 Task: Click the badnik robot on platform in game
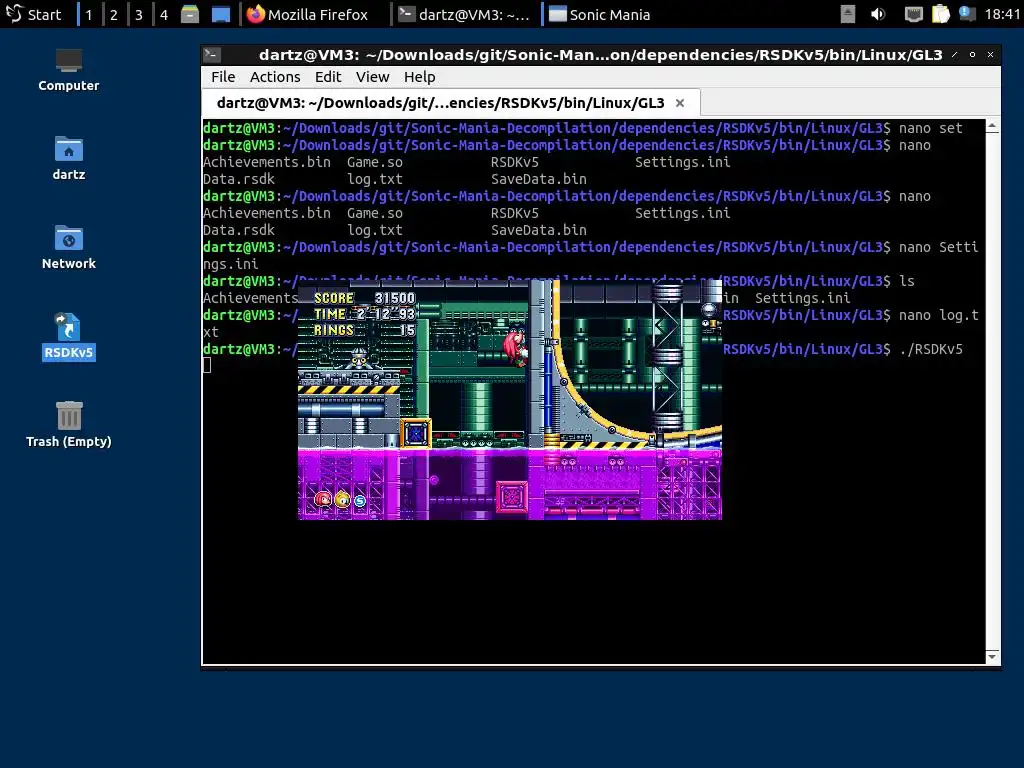[x=359, y=360]
